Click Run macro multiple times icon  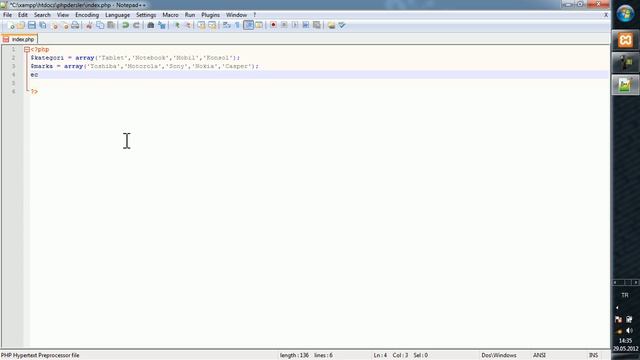pos(306,25)
